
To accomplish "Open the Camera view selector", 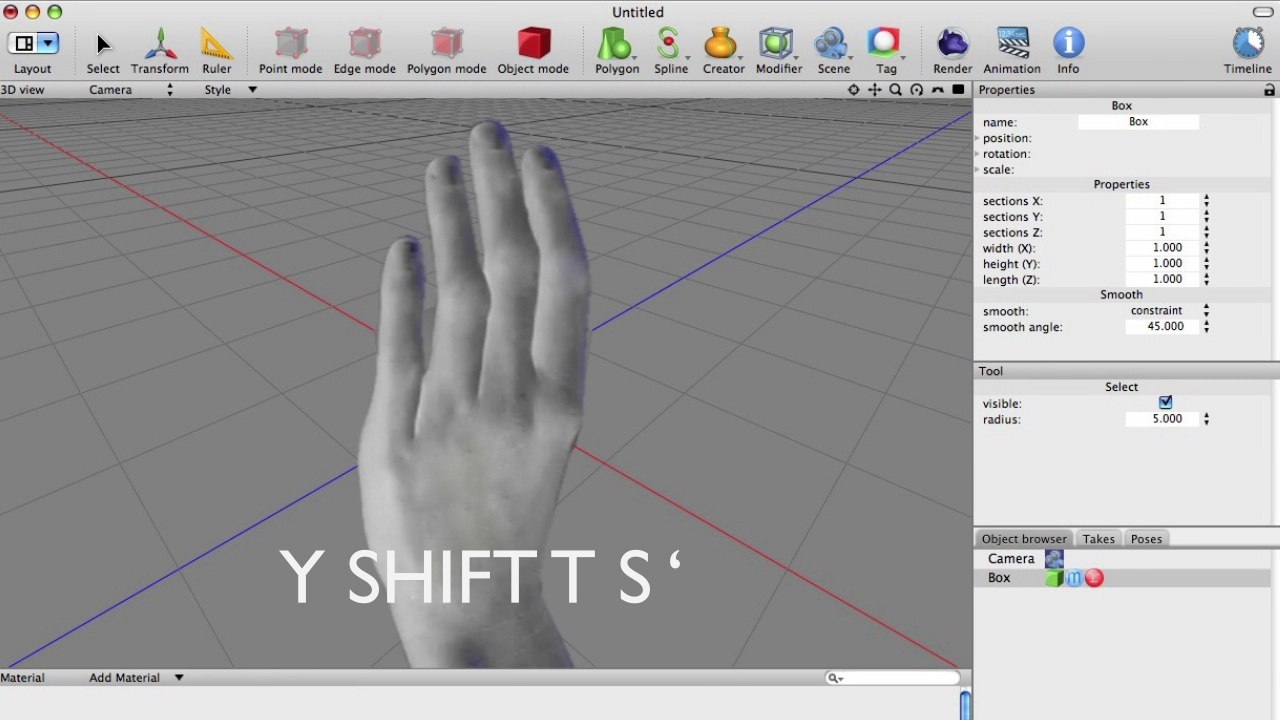I will (x=131, y=90).
